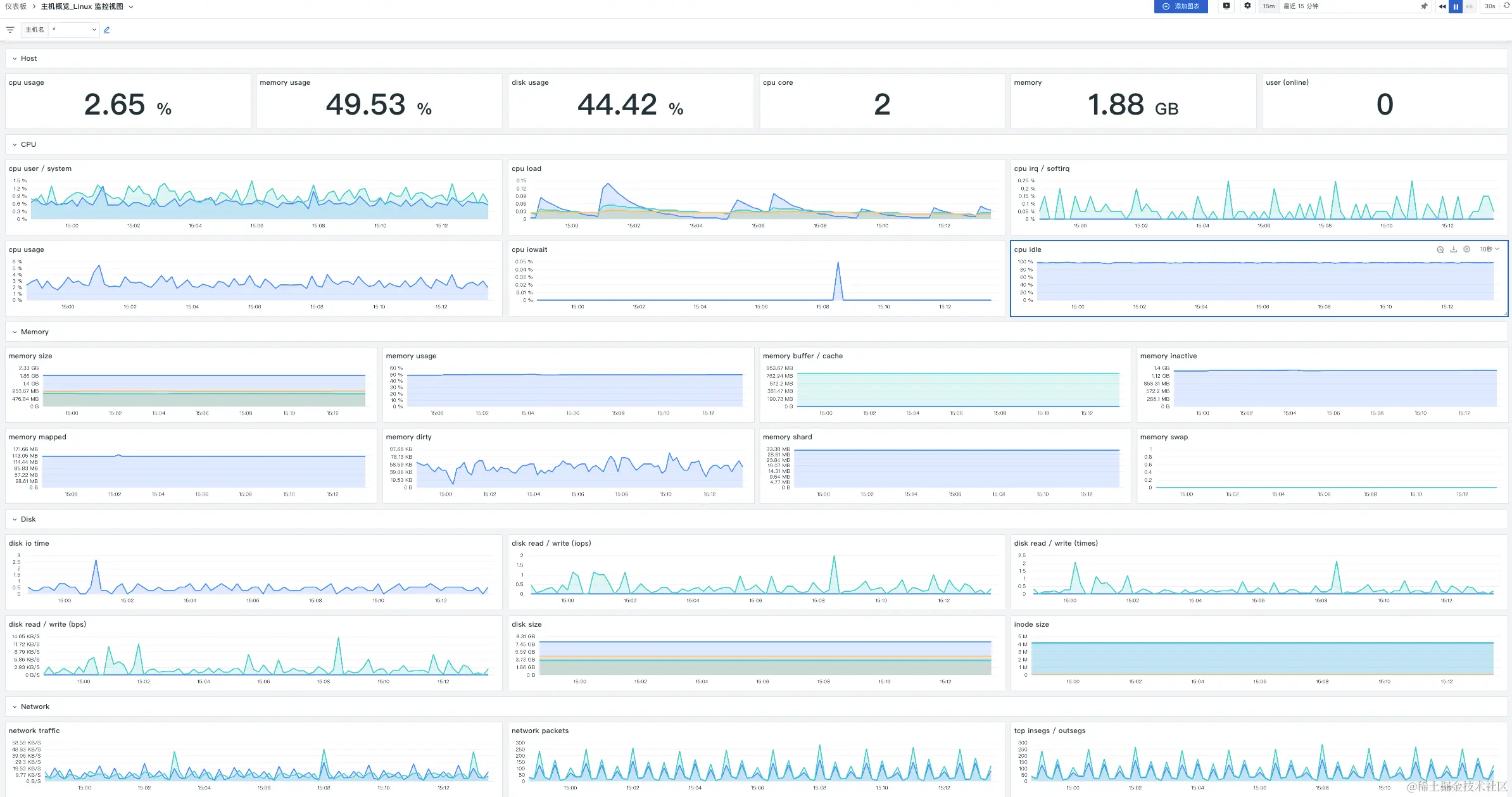Step time range backward with rewind icon
The height and width of the screenshot is (797, 1512).
(1442, 6)
